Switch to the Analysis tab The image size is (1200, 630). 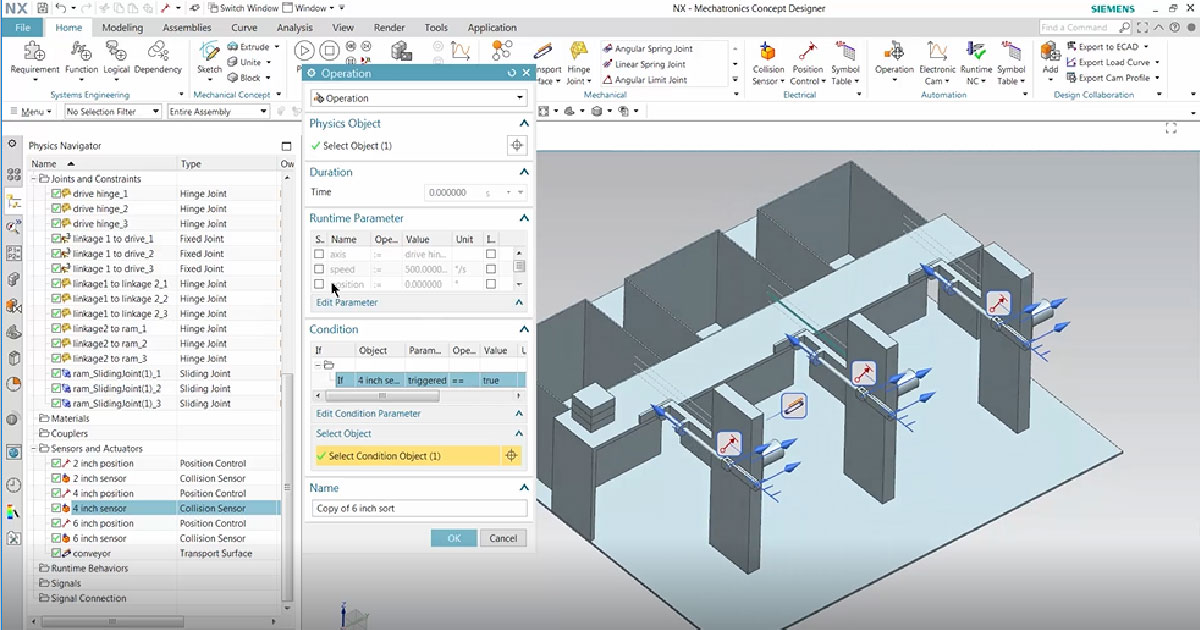click(294, 27)
